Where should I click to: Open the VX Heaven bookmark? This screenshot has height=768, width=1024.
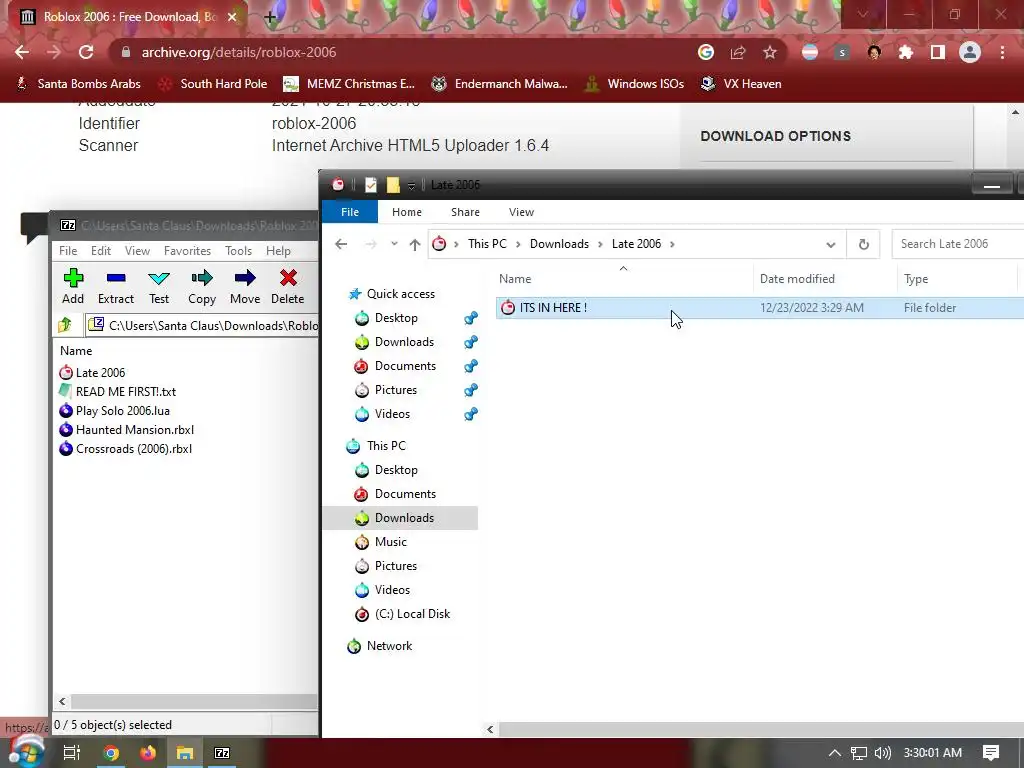tap(741, 84)
